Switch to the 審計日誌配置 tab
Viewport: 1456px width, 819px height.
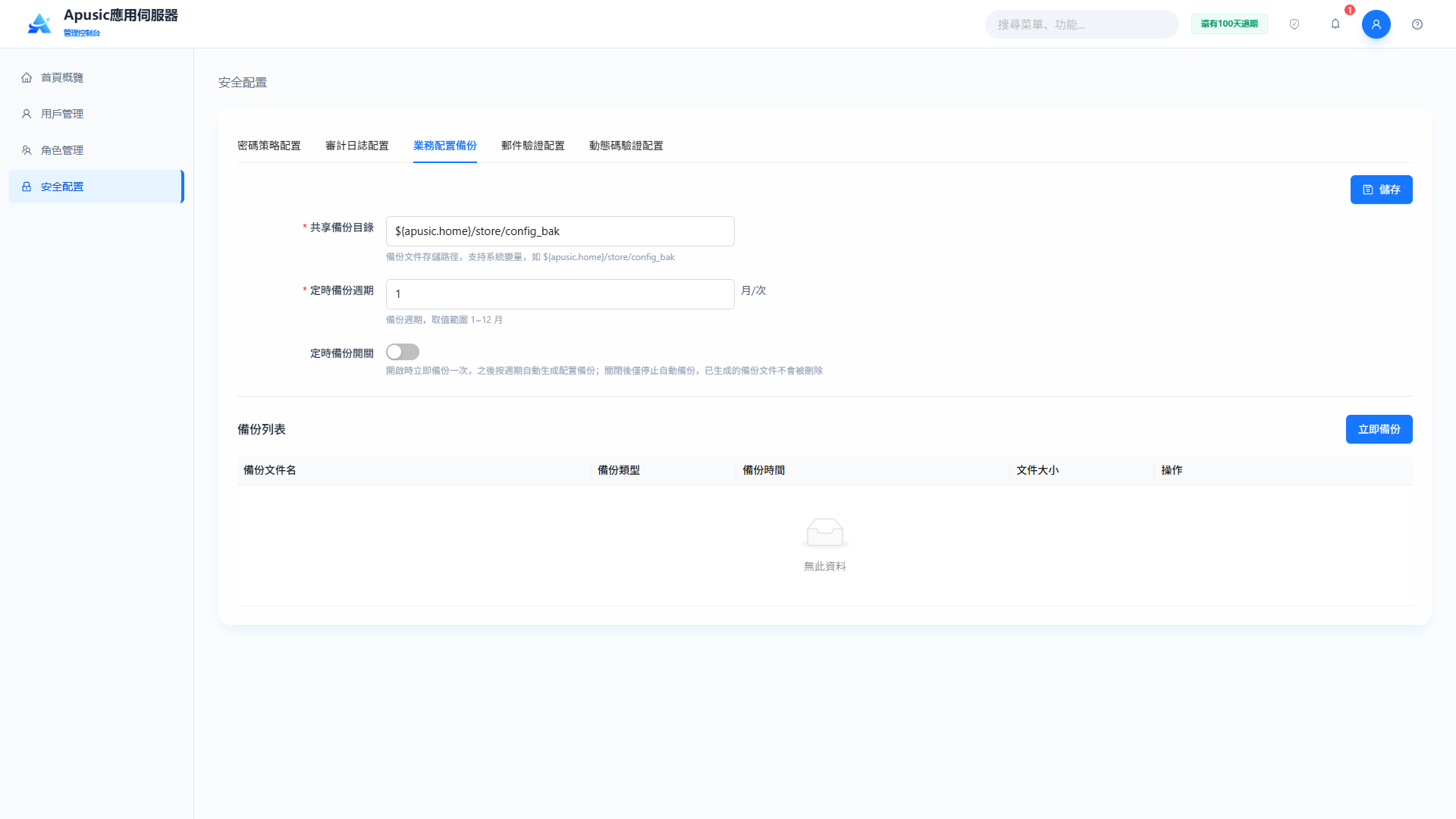coord(357,146)
